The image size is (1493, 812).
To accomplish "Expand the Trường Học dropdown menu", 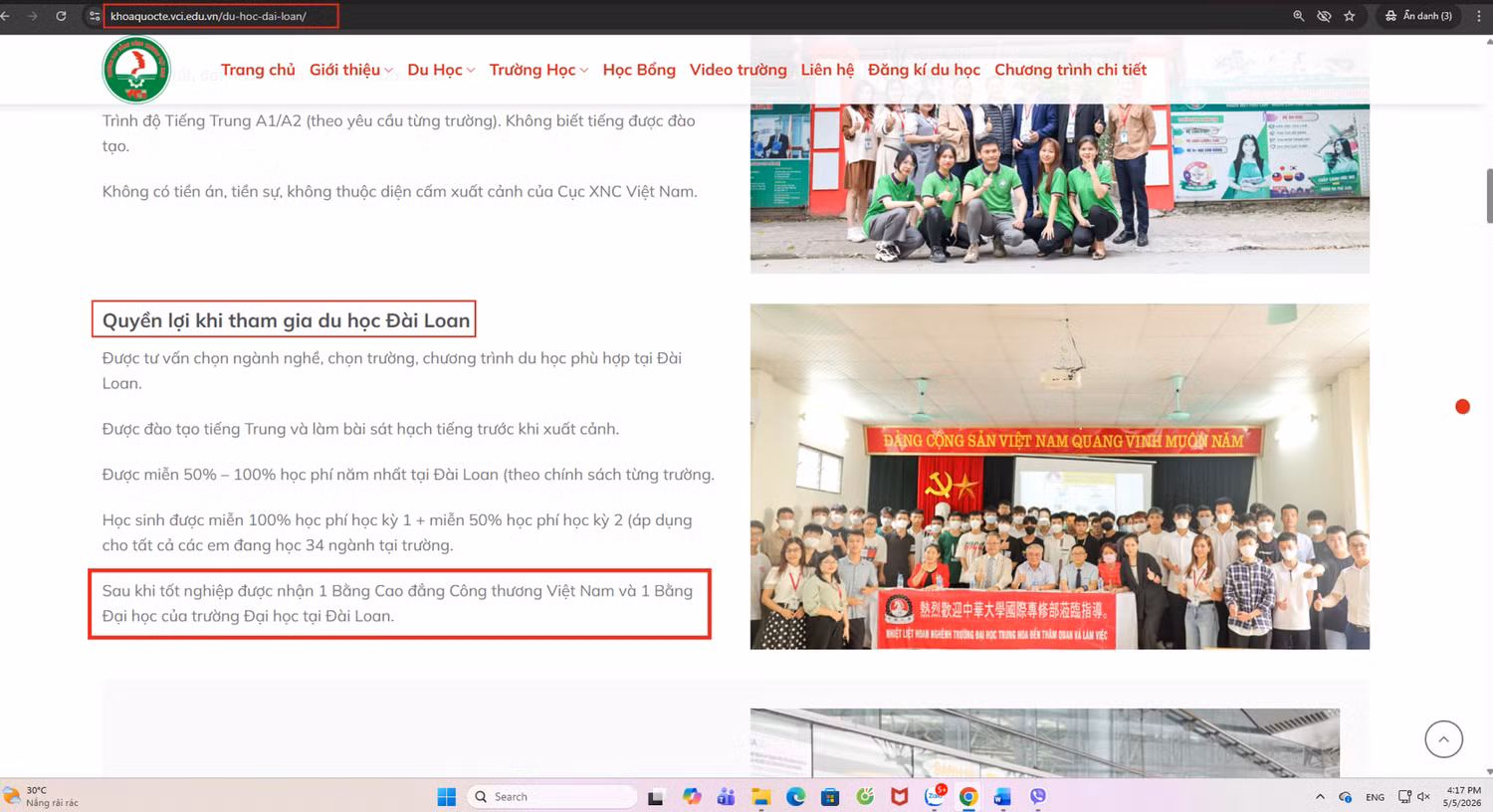I will pos(538,70).
